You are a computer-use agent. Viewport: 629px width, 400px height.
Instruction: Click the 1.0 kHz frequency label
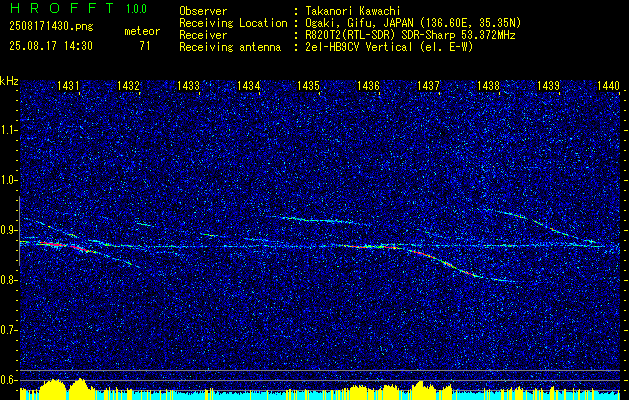(x=8, y=181)
